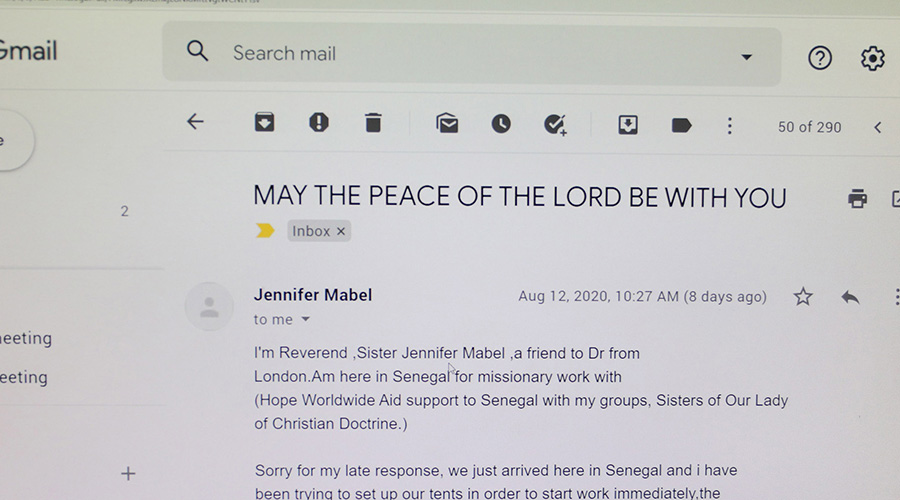
Task: Snooze this email with clock icon
Action: pyautogui.click(x=501, y=124)
